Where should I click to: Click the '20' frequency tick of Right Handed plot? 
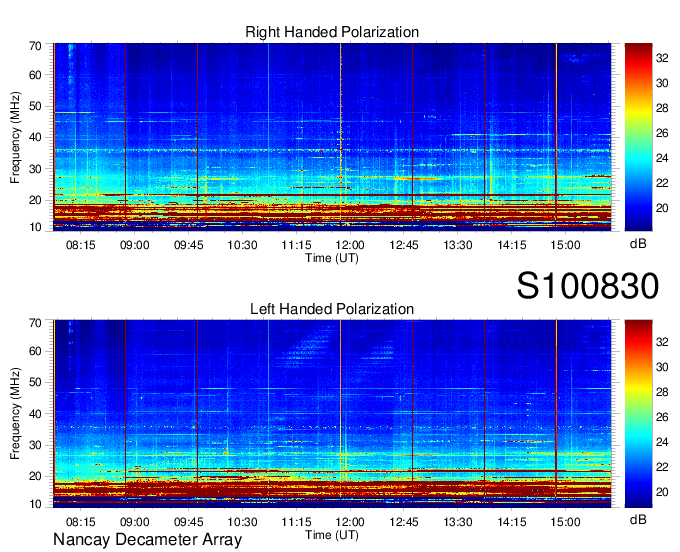(35, 200)
